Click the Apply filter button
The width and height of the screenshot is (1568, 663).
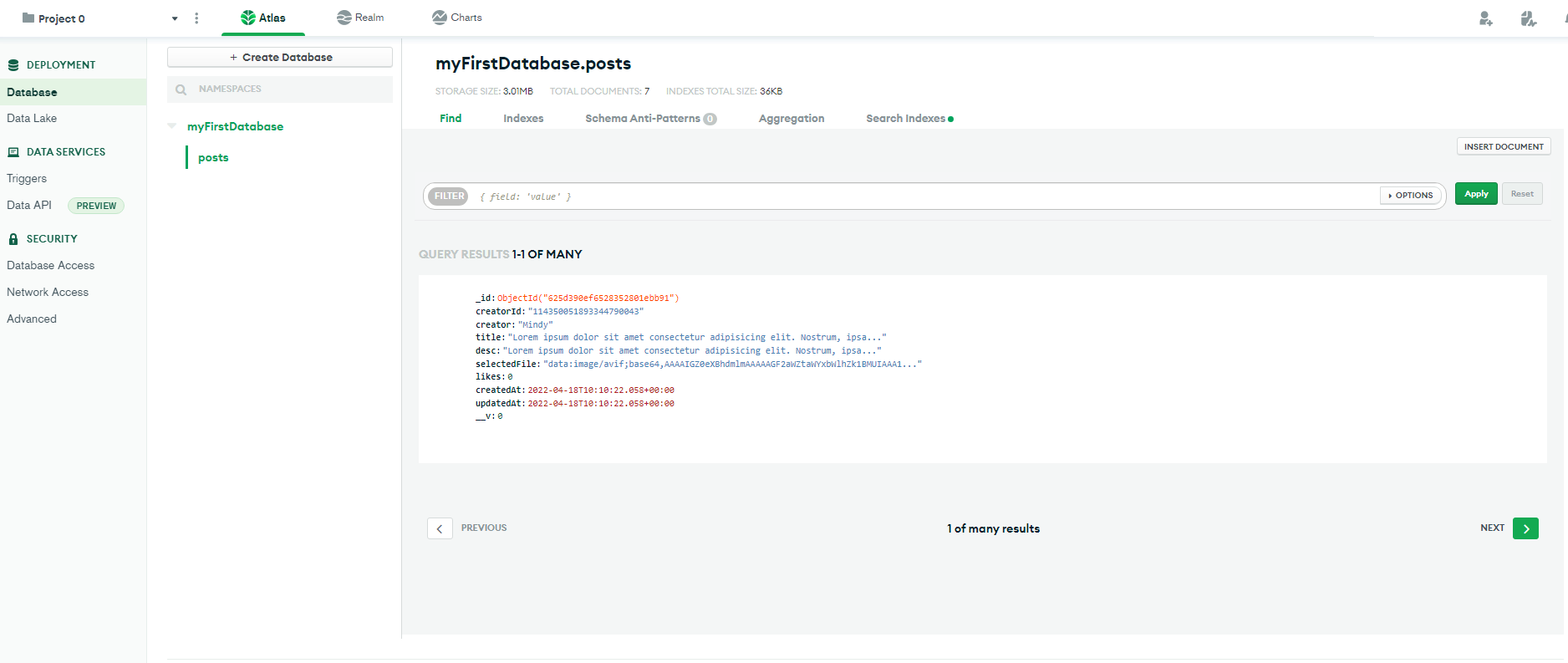point(1475,194)
